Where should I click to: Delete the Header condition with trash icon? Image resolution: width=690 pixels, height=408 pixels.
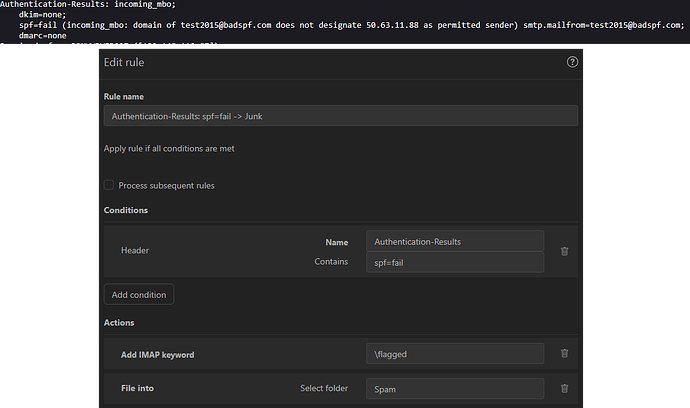pos(564,251)
